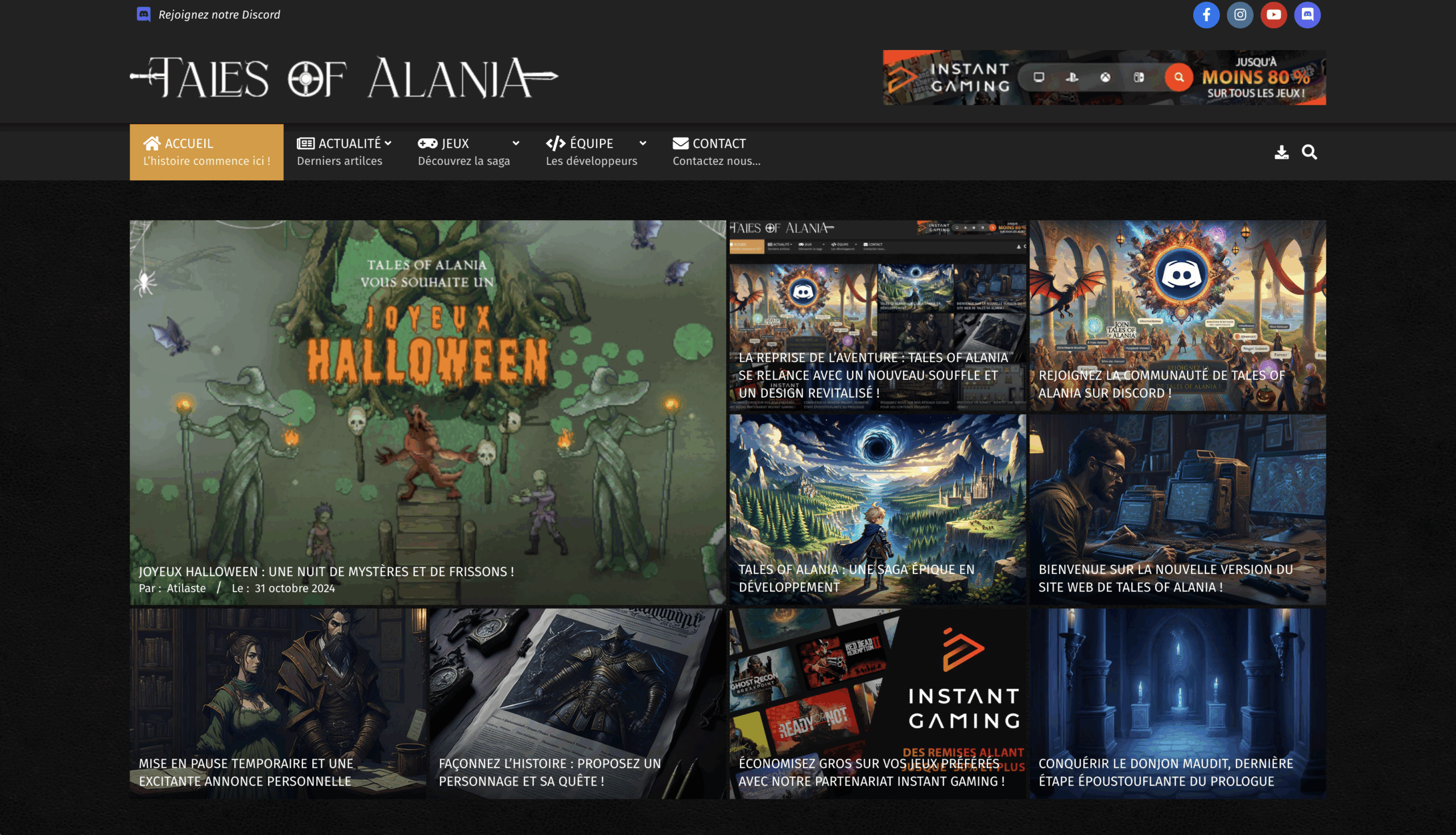Viewport: 1456px width, 835px height.
Task: Click orange search button in Instant Gaming banner
Action: 1178,77
